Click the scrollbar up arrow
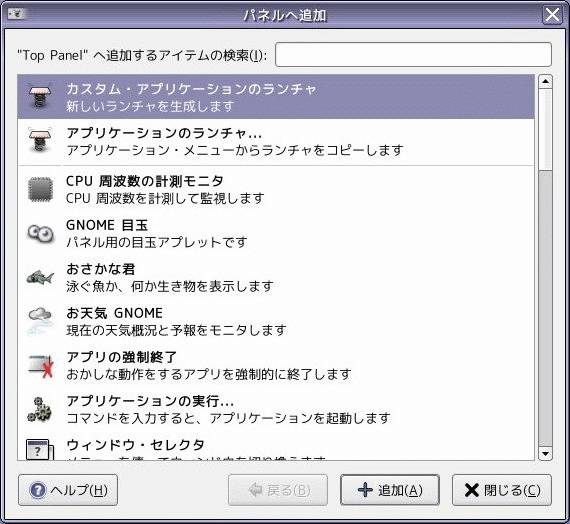Image resolution: width=570 pixels, height=524 pixels. click(545, 81)
